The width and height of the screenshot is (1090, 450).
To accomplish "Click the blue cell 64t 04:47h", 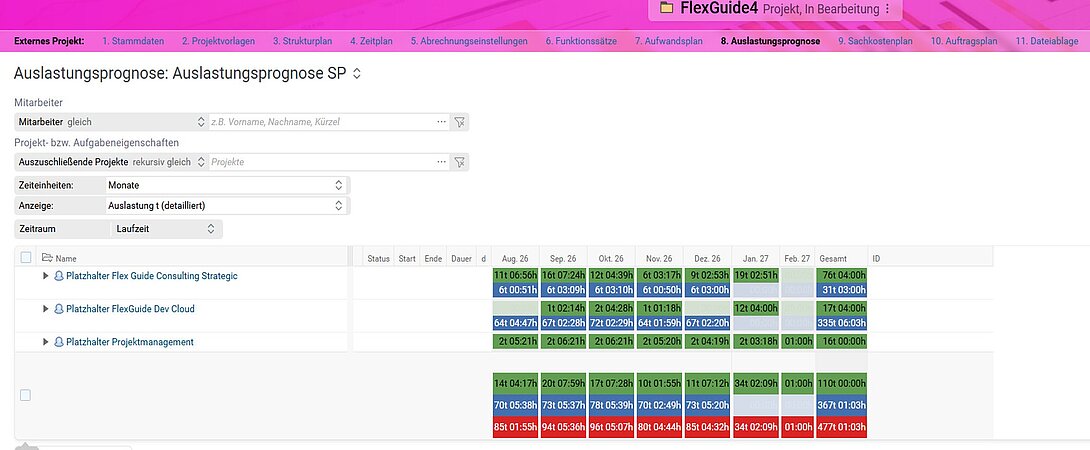I will tap(515, 323).
